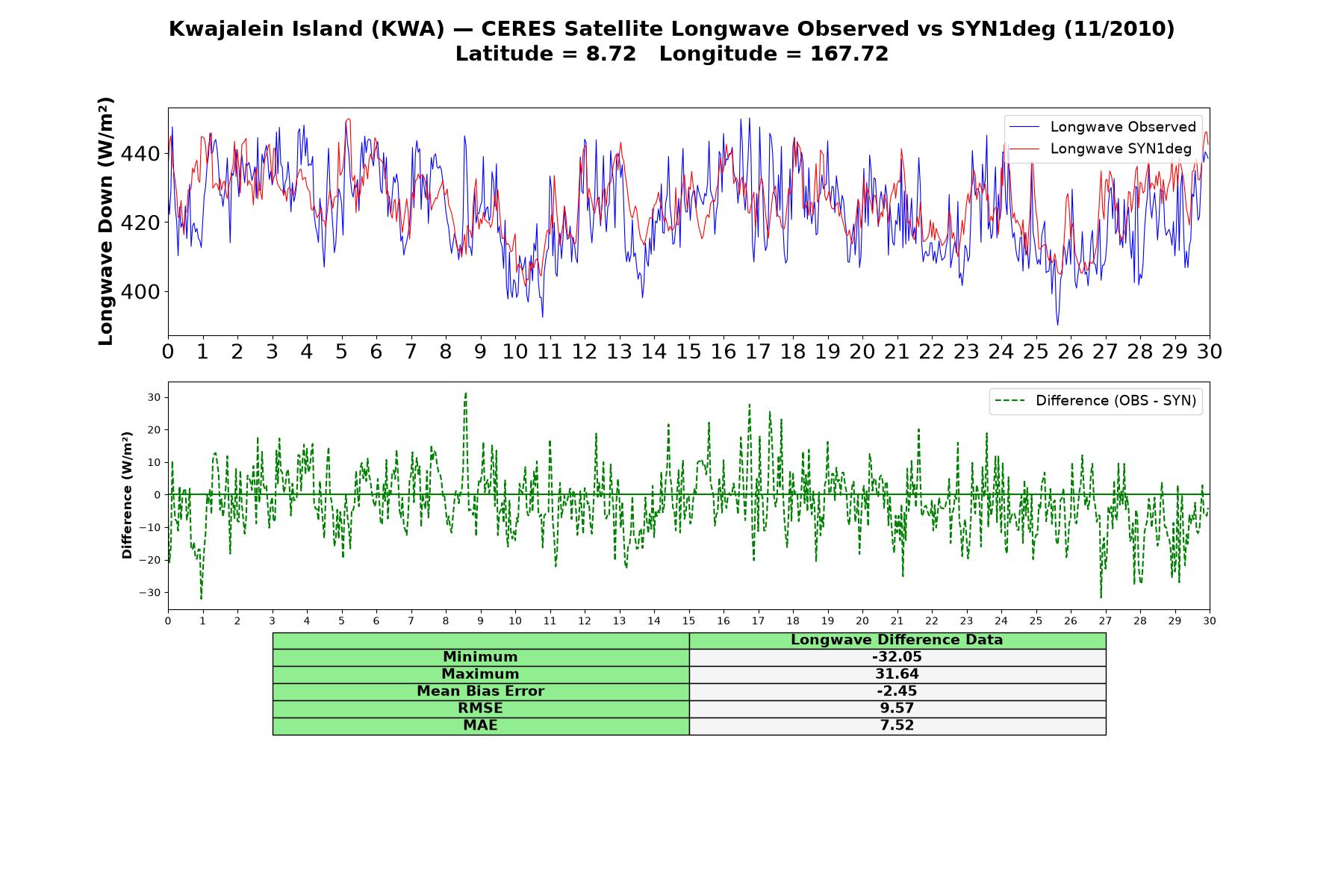The height and width of the screenshot is (896, 1344).
Task: Click the Latitude and Longitude subtitle text
Action: point(671,55)
